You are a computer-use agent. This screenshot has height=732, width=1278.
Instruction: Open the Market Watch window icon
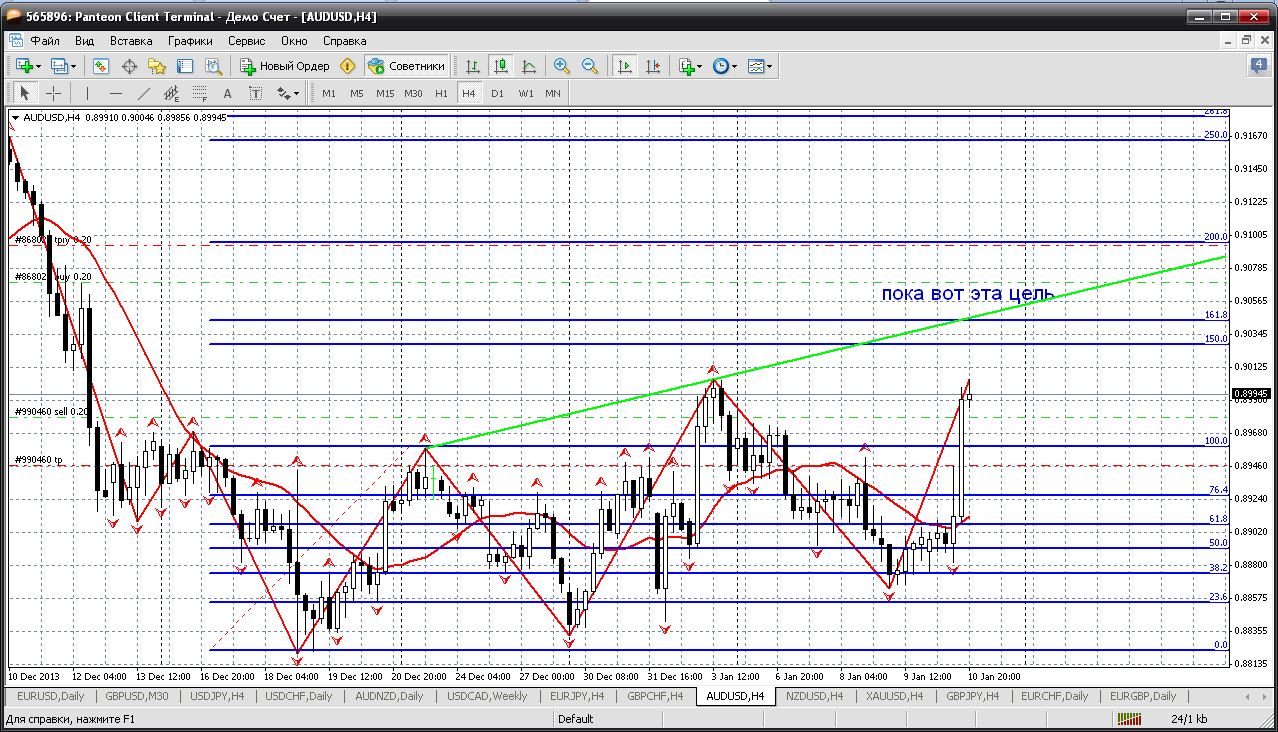pos(101,66)
